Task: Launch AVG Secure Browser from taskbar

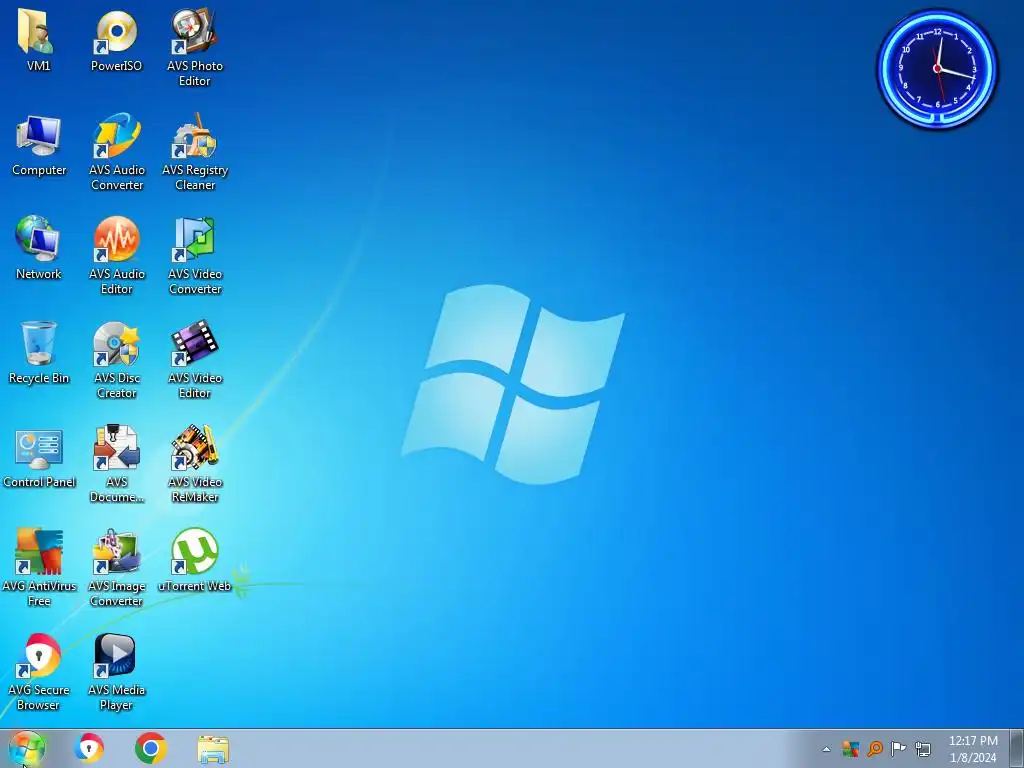Action: point(89,748)
